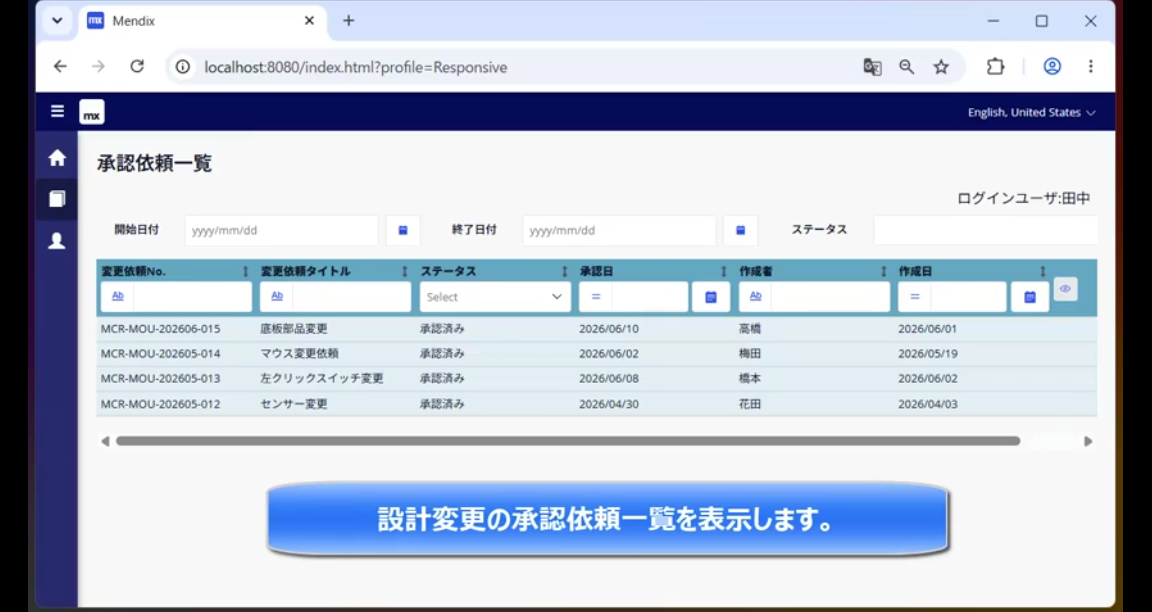
Task: Open the user profile sidebar icon
Action: point(57,240)
